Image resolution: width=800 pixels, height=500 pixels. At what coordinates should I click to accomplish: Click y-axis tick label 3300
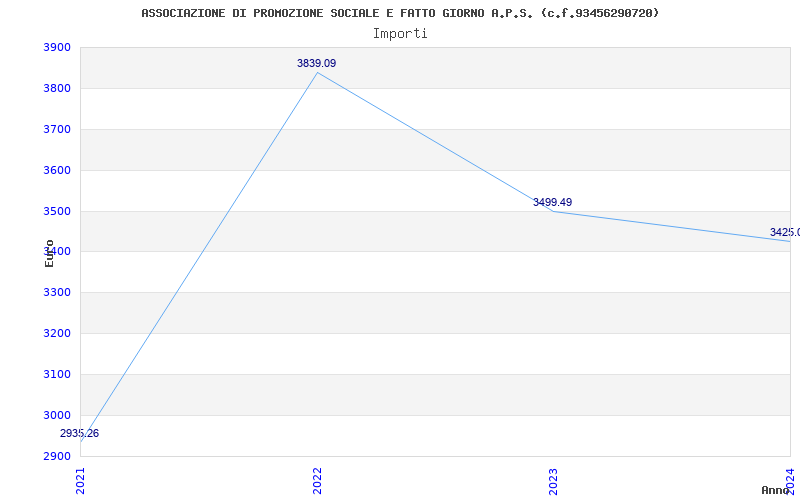[x=57, y=293]
